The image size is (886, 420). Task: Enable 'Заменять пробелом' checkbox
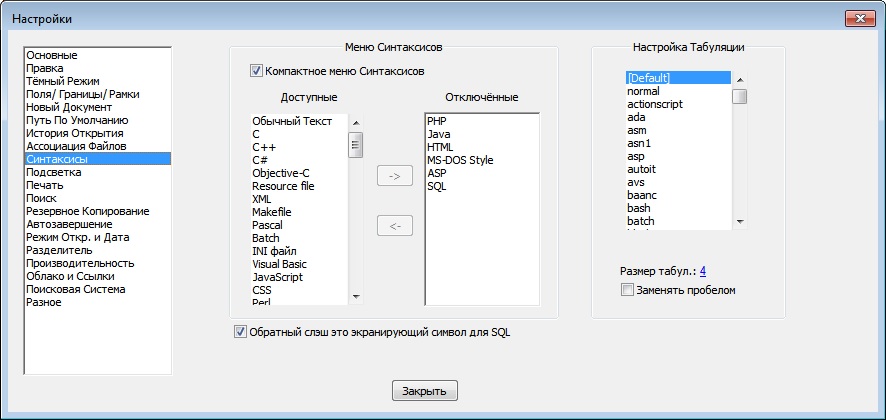(x=627, y=290)
